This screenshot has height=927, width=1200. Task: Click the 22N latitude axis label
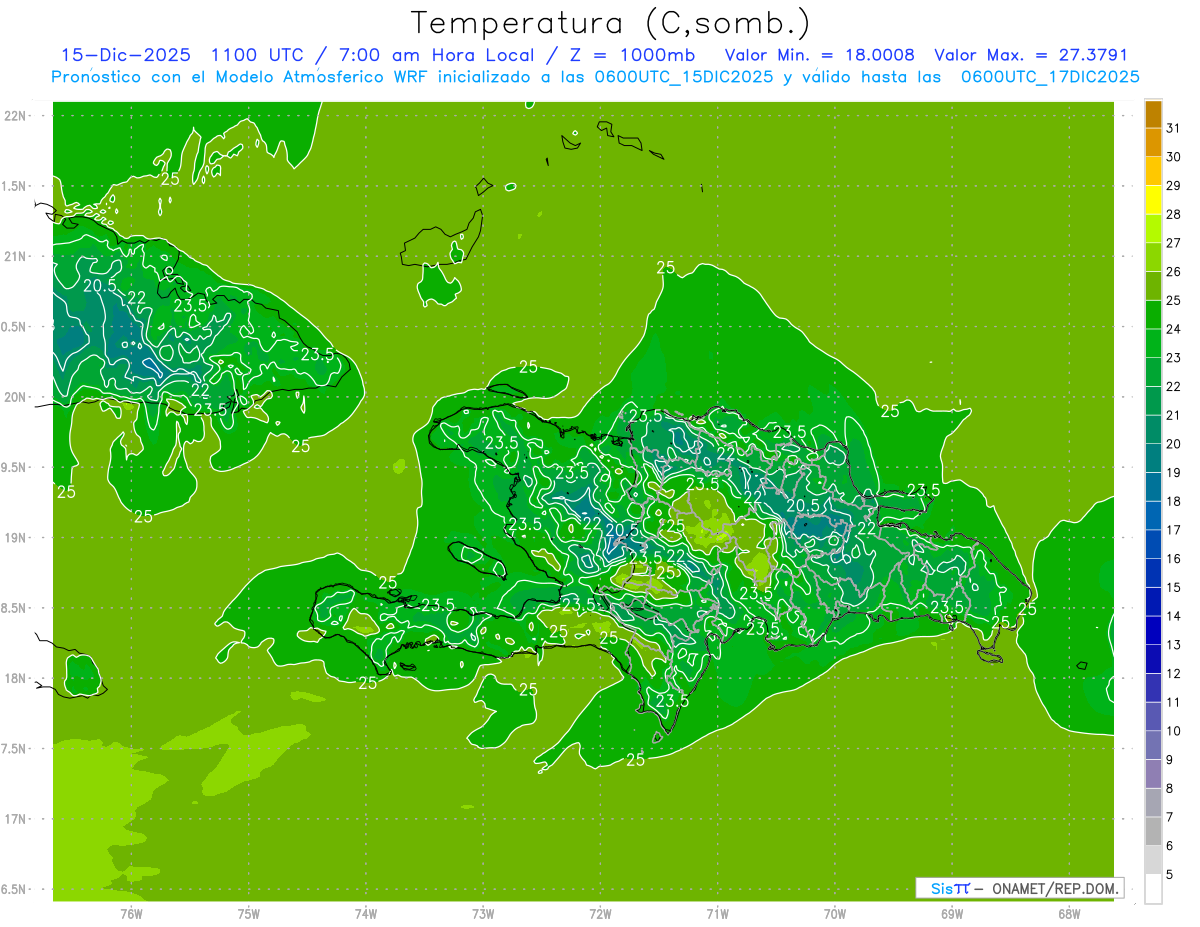point(16,116)
